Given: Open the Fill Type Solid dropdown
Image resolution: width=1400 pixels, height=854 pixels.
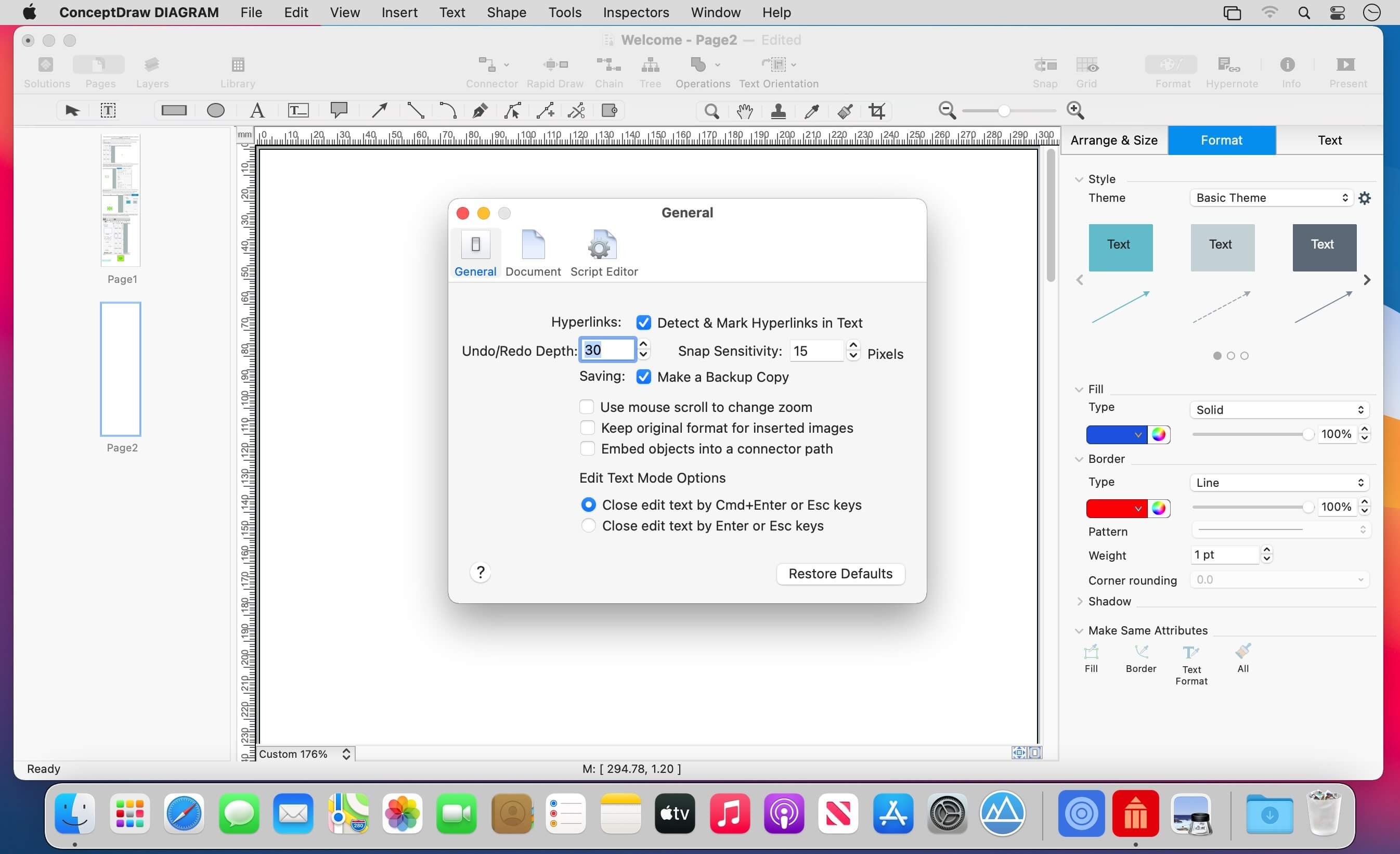Looking at the screenshot, I should point(1278,410).
